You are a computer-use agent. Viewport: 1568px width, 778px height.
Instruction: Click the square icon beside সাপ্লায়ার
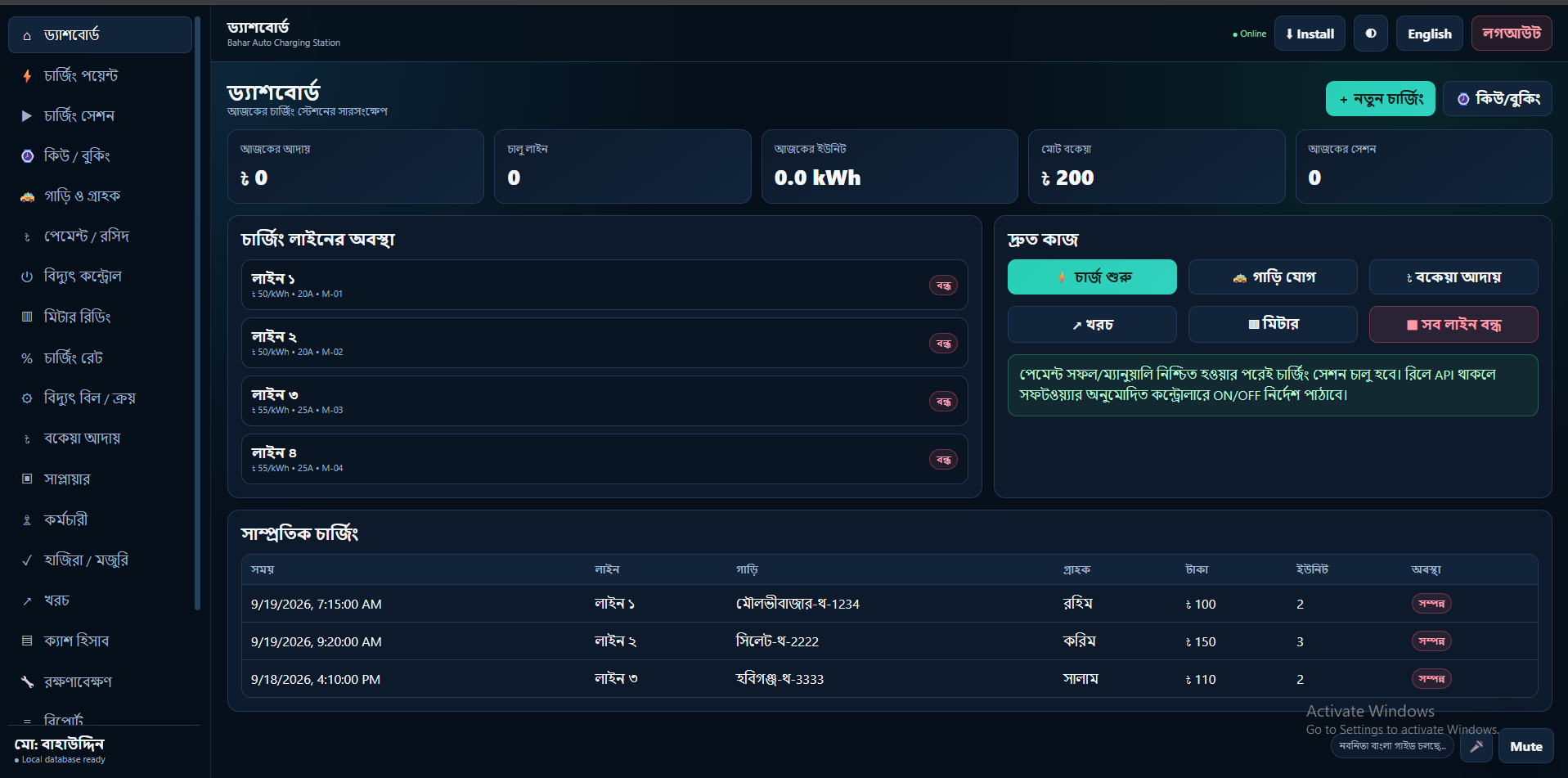27,479
